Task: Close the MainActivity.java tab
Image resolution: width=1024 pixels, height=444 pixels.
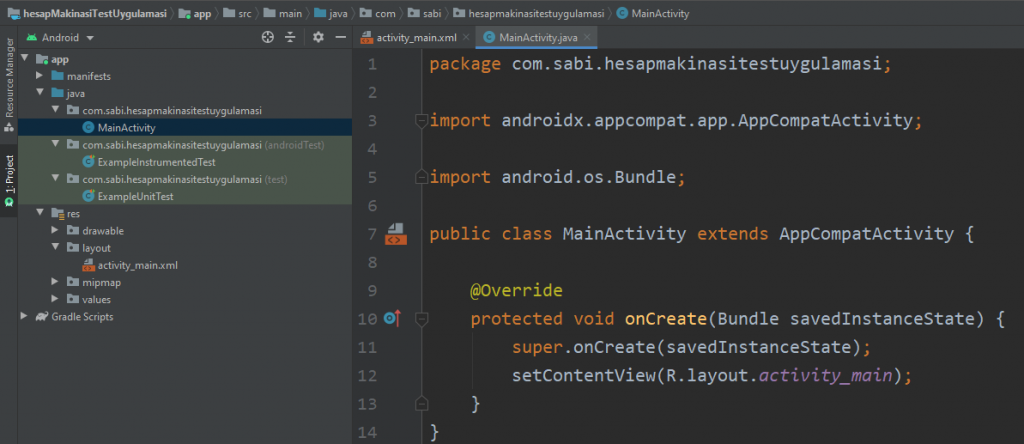Action: [x=587, y=38]
